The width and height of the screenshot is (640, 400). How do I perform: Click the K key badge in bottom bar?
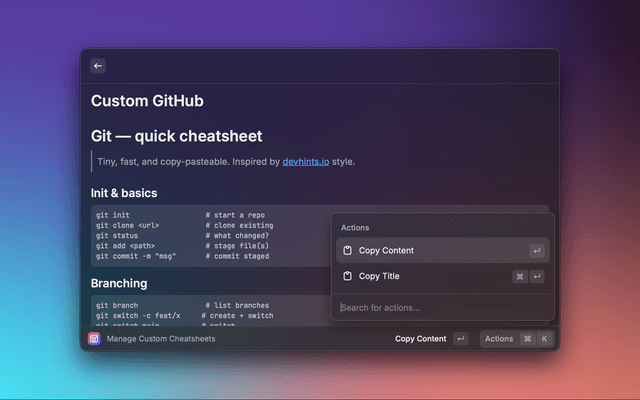pyautogui.click(x=544, y=339)
